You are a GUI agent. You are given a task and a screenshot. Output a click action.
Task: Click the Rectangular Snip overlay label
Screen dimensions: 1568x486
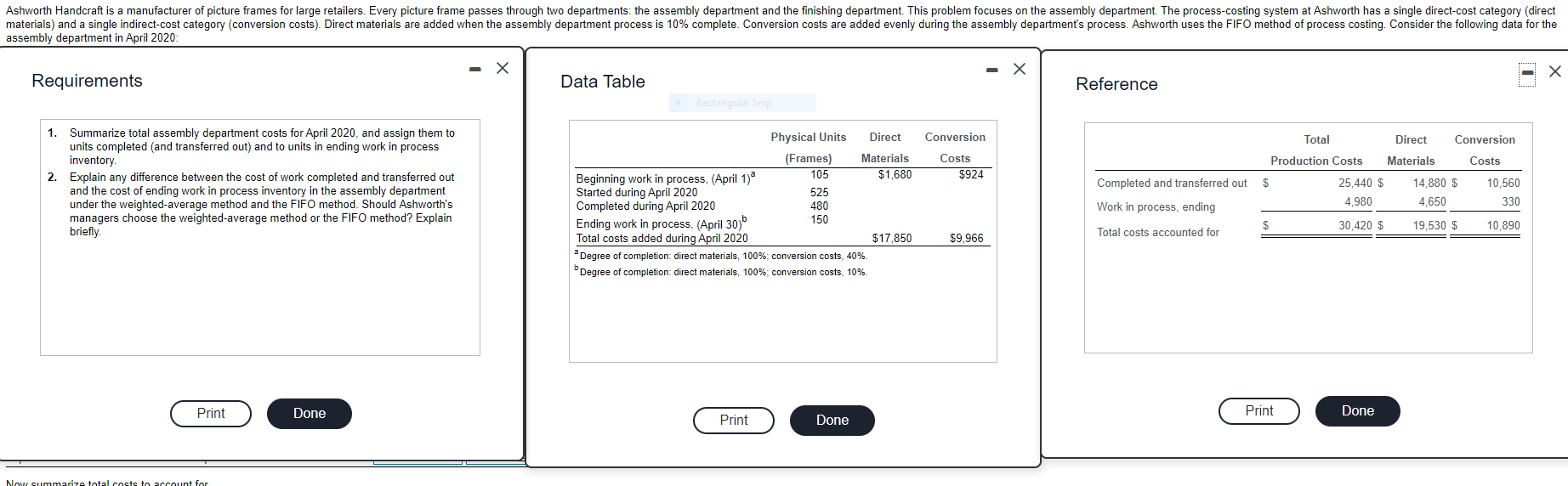coord(742,103)
